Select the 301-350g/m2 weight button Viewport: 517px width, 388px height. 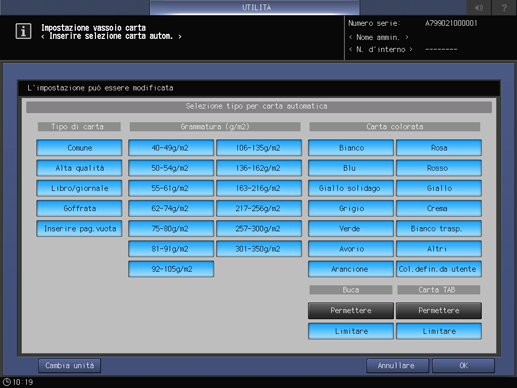tap(259, 249)
